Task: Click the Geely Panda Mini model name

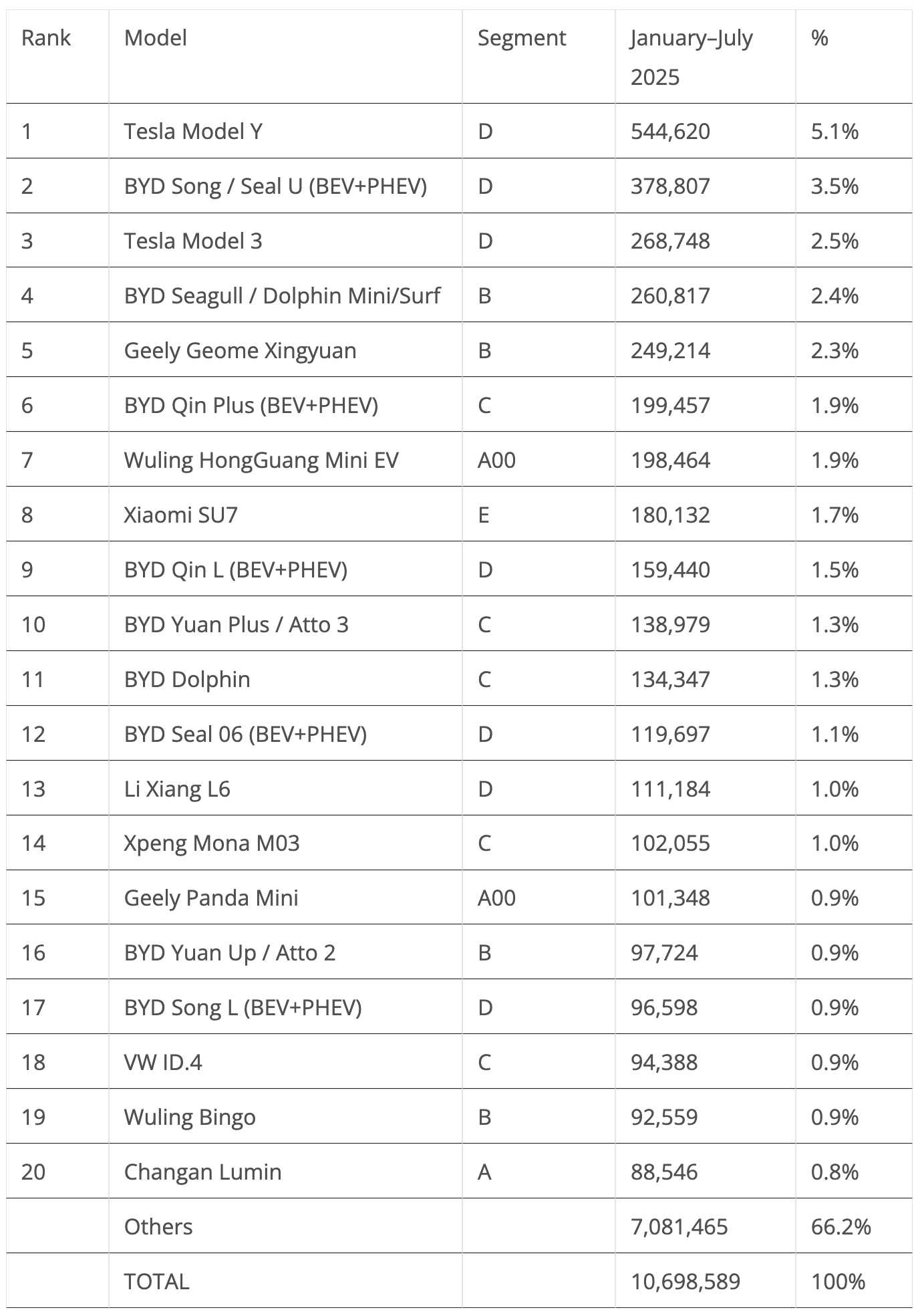Action: (211, 898)
